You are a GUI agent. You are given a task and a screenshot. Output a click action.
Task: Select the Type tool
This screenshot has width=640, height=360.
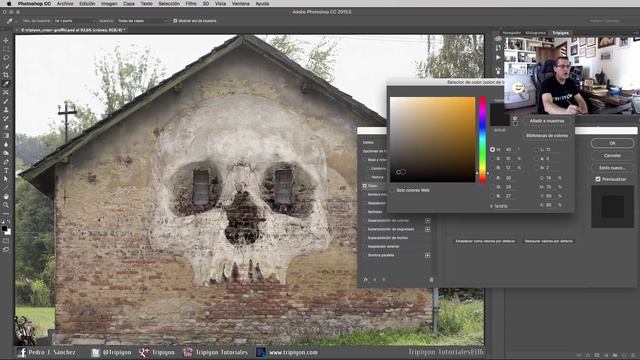[x=6, y=171]
